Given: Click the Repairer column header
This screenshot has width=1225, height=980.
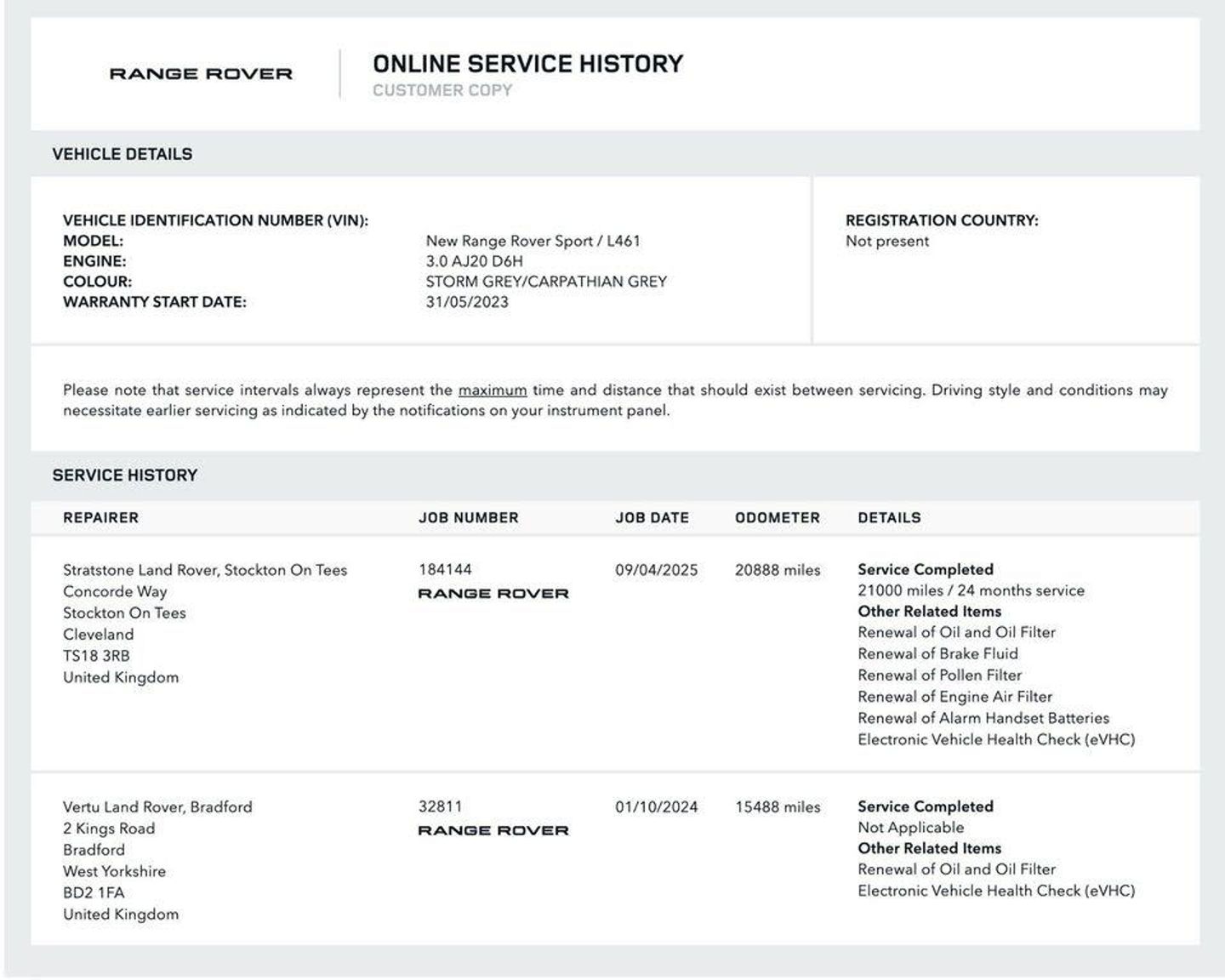Looking at the screenshot, I should coord(100,517).
